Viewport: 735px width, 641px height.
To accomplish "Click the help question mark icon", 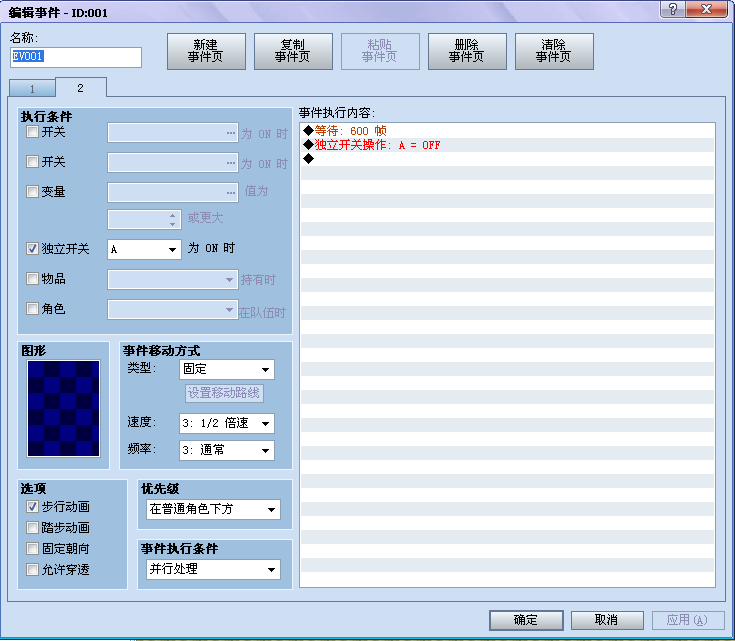I will click(673, 9).
